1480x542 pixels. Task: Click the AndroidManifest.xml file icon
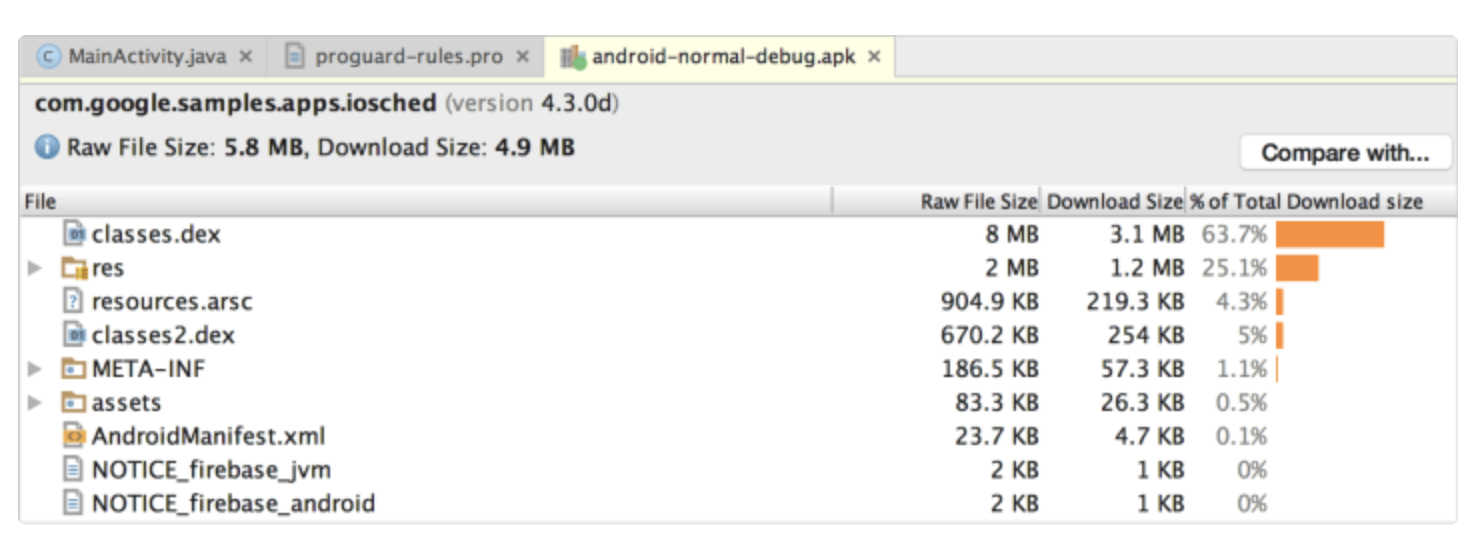pos(75,436)
